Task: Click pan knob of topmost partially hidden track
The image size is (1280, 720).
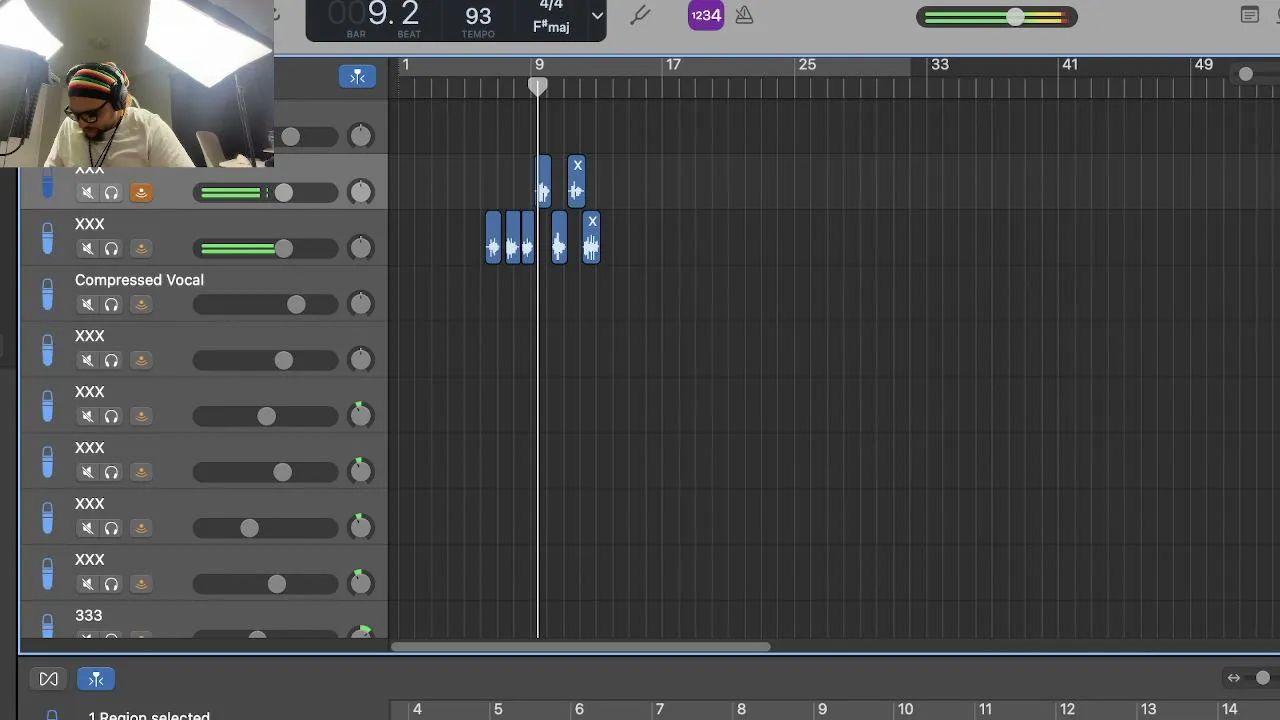Action: [361, 135]
